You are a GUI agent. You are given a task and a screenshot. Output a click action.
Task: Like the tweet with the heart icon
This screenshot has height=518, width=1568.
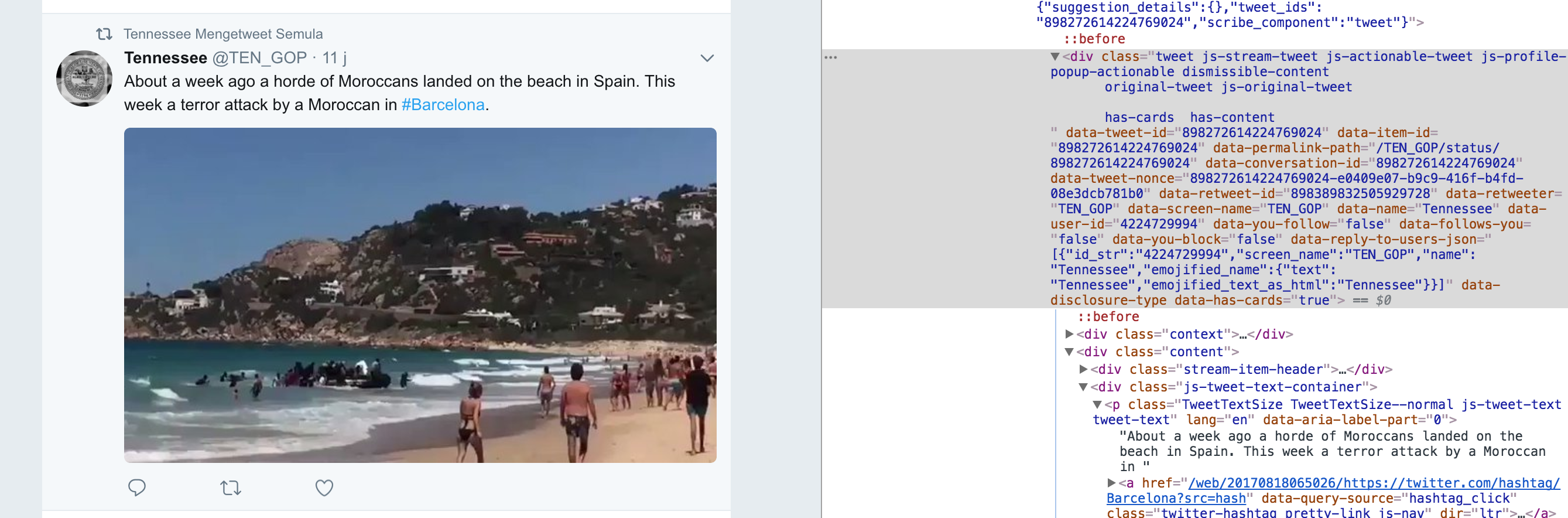tap(324, 488)
